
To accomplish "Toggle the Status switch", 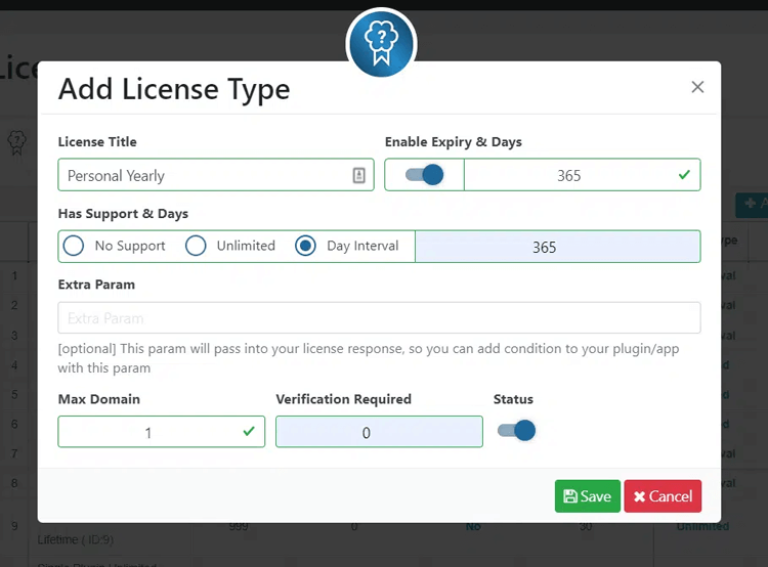I will tap(516, 431).
